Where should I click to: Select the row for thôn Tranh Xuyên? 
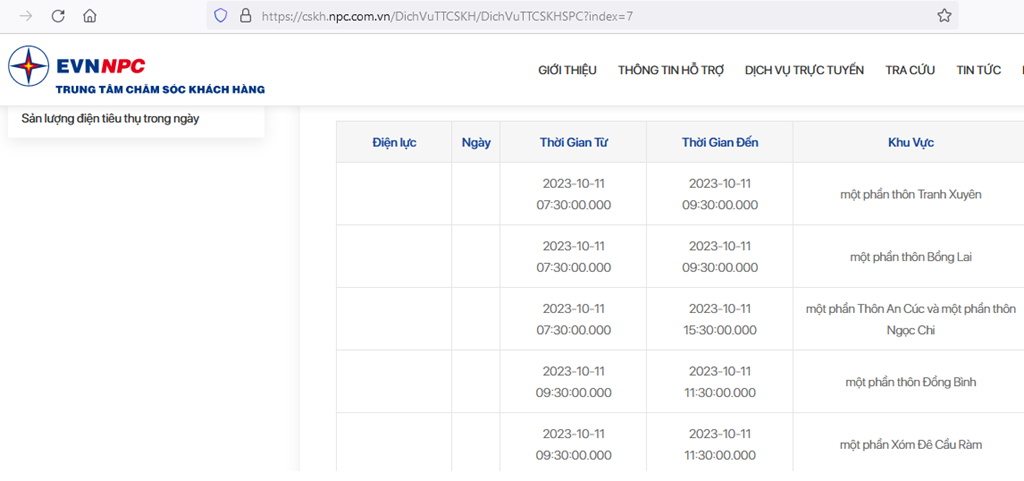680,194
